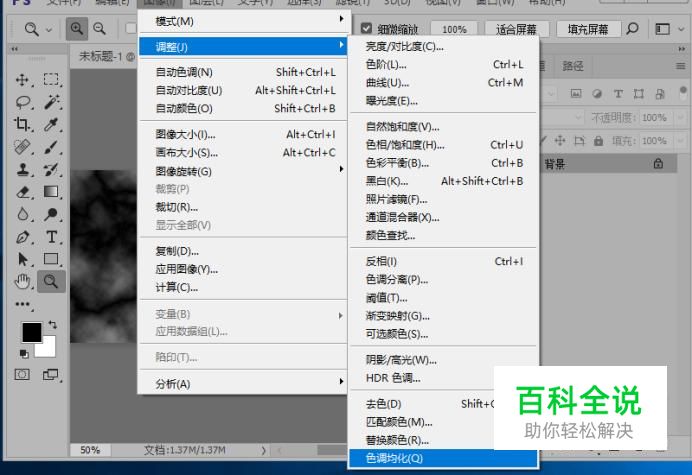Select the Path Selection tool
The image size is (692, 475).
click(x=23, y=259)
